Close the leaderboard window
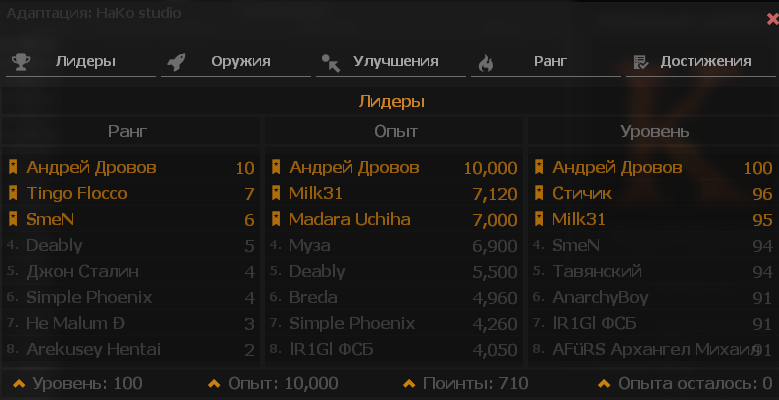 (771, 18)
